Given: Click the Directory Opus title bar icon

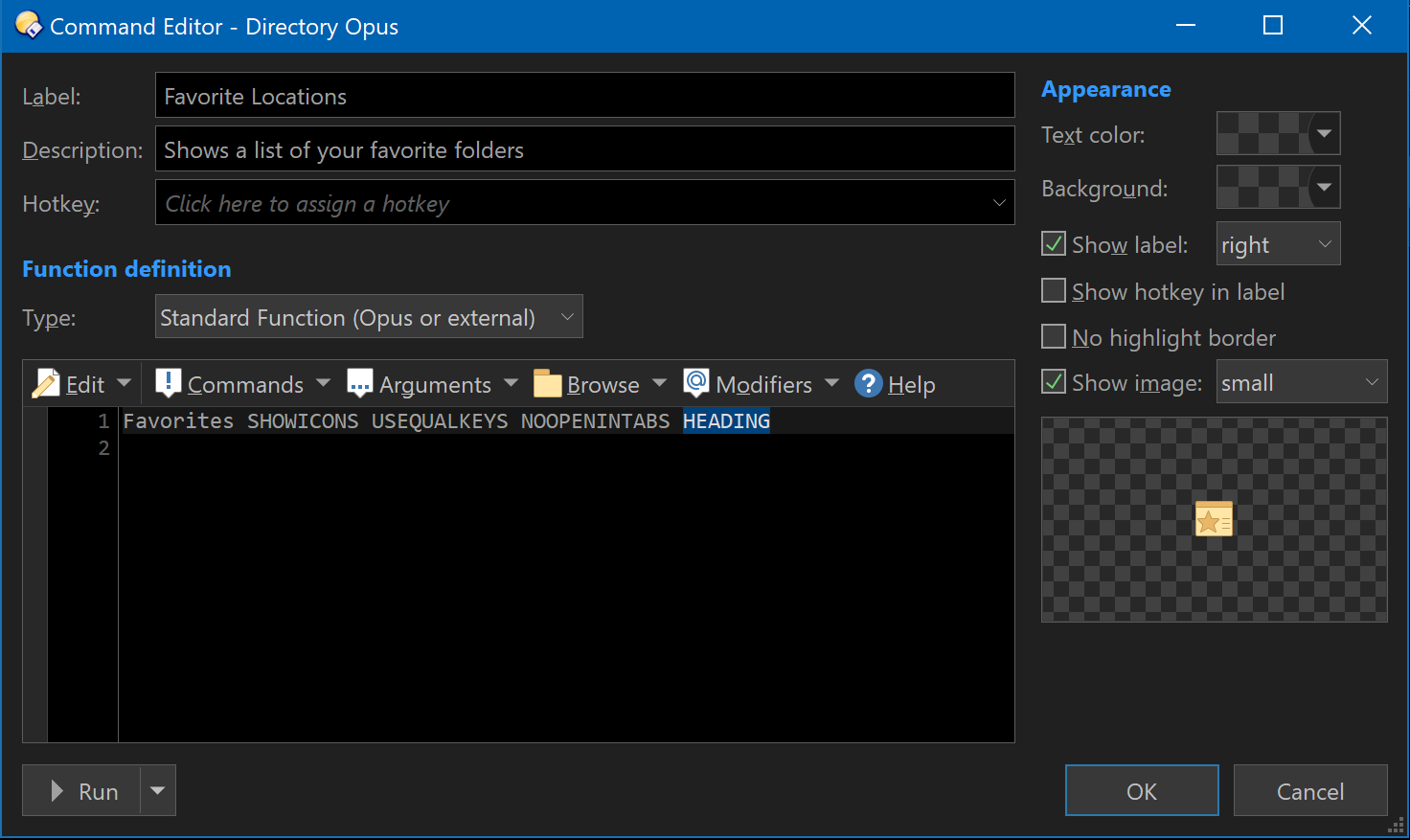Looking at the screenshot, I should pos(28,26).
